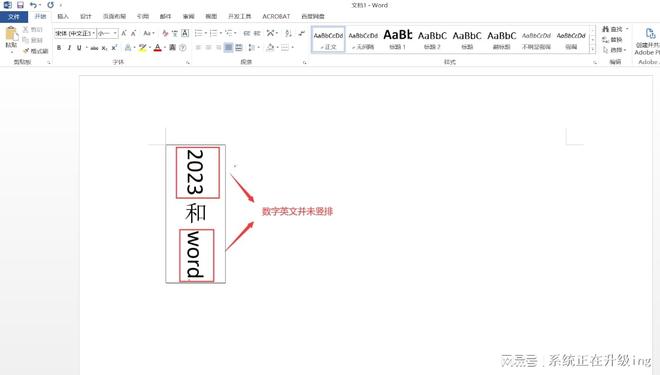Toggle left alignment
660x375 pixels.
pyautogui.click(x=198, y=48)
